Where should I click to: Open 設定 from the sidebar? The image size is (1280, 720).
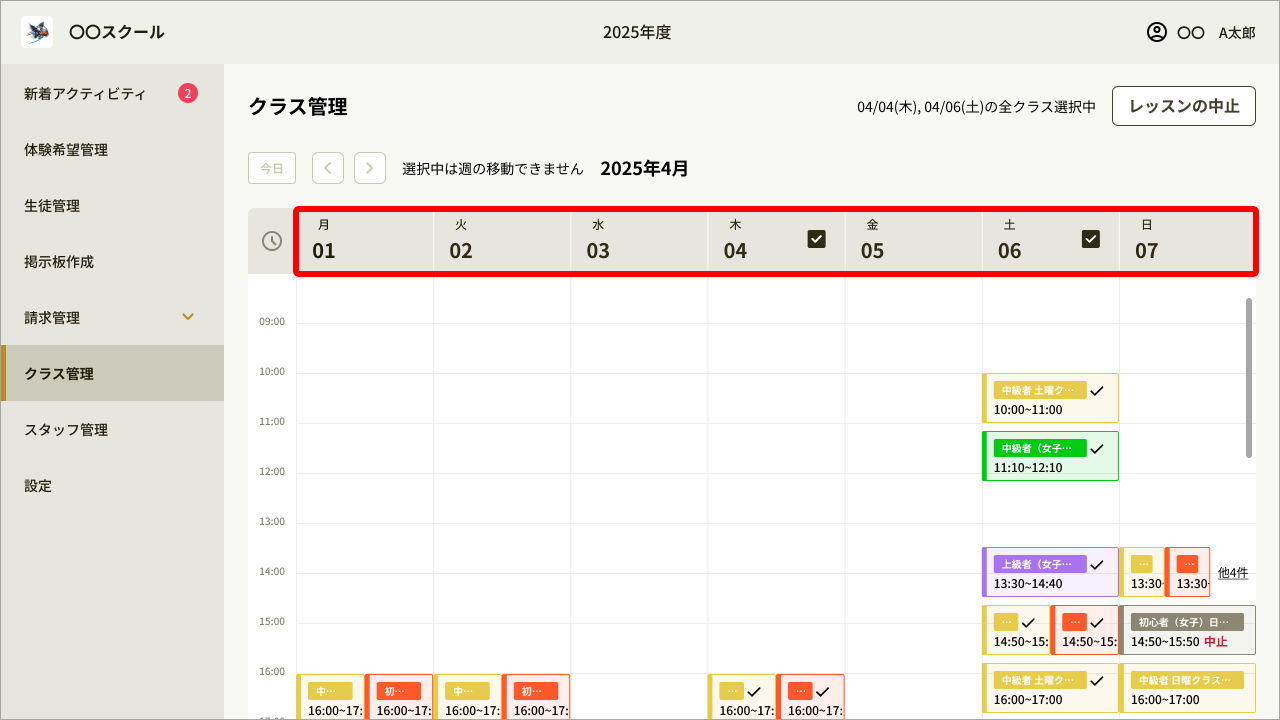(38, 485)
